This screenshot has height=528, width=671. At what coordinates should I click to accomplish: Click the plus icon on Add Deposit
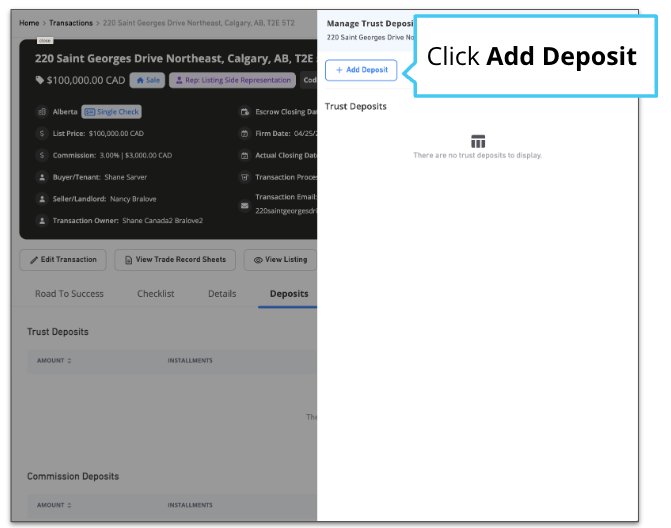tap(339, 70)
